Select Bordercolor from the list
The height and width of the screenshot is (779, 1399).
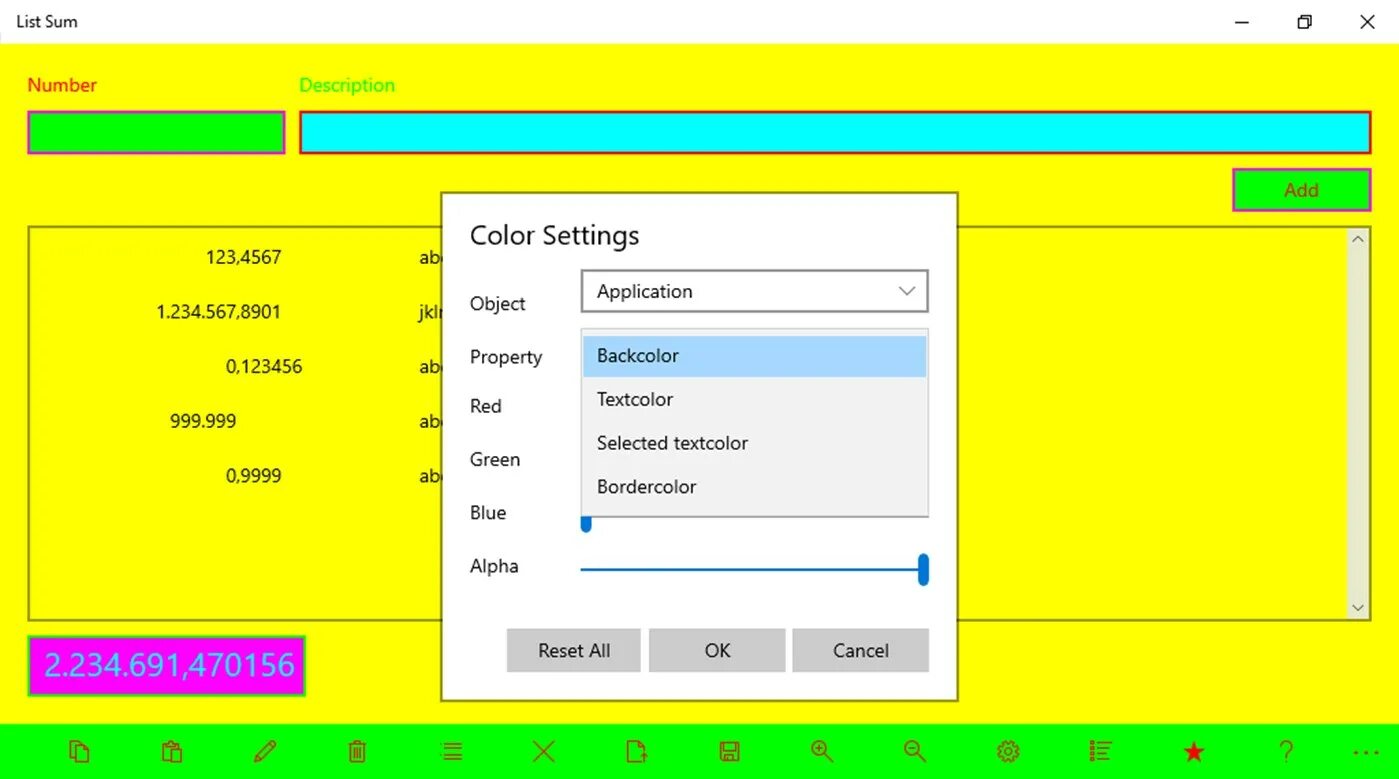tap(755, 487)
